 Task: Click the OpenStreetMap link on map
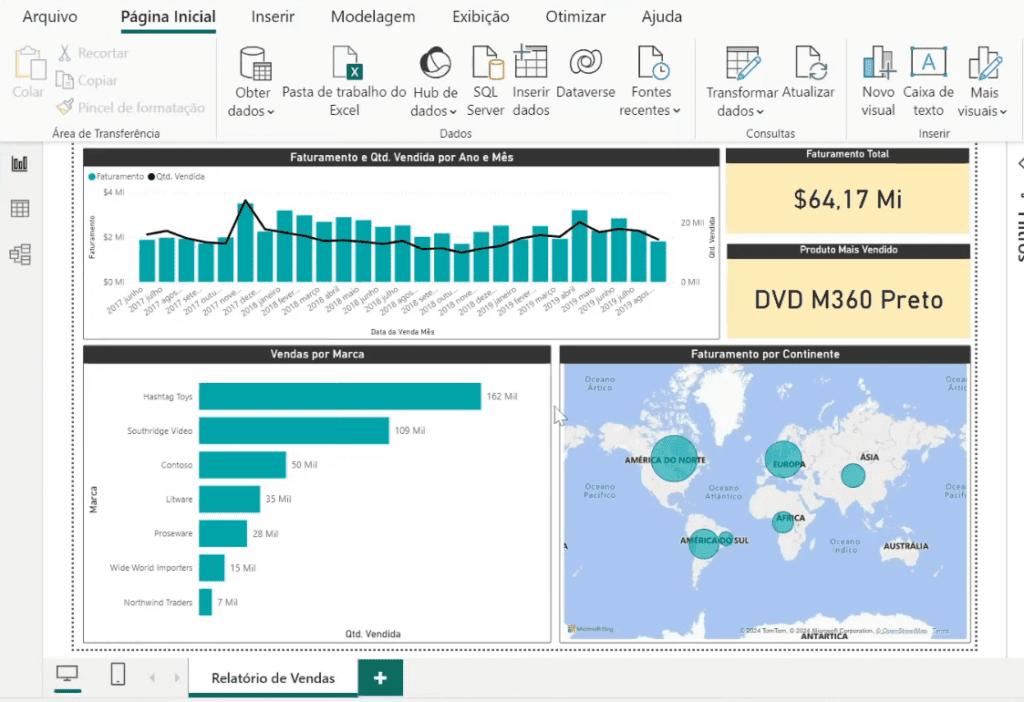click(902, 631)
